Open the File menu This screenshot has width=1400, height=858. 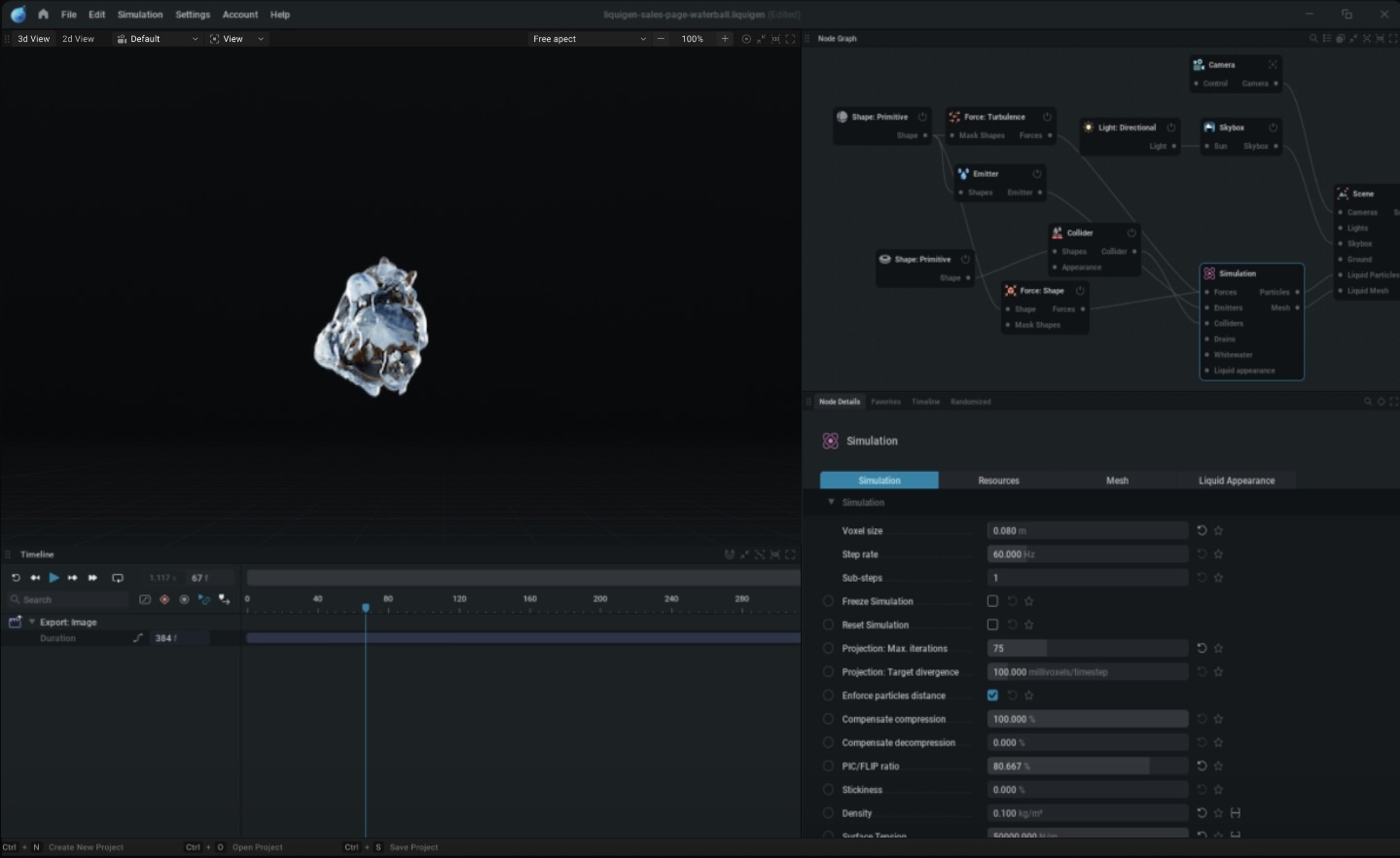tap(68, 15)
